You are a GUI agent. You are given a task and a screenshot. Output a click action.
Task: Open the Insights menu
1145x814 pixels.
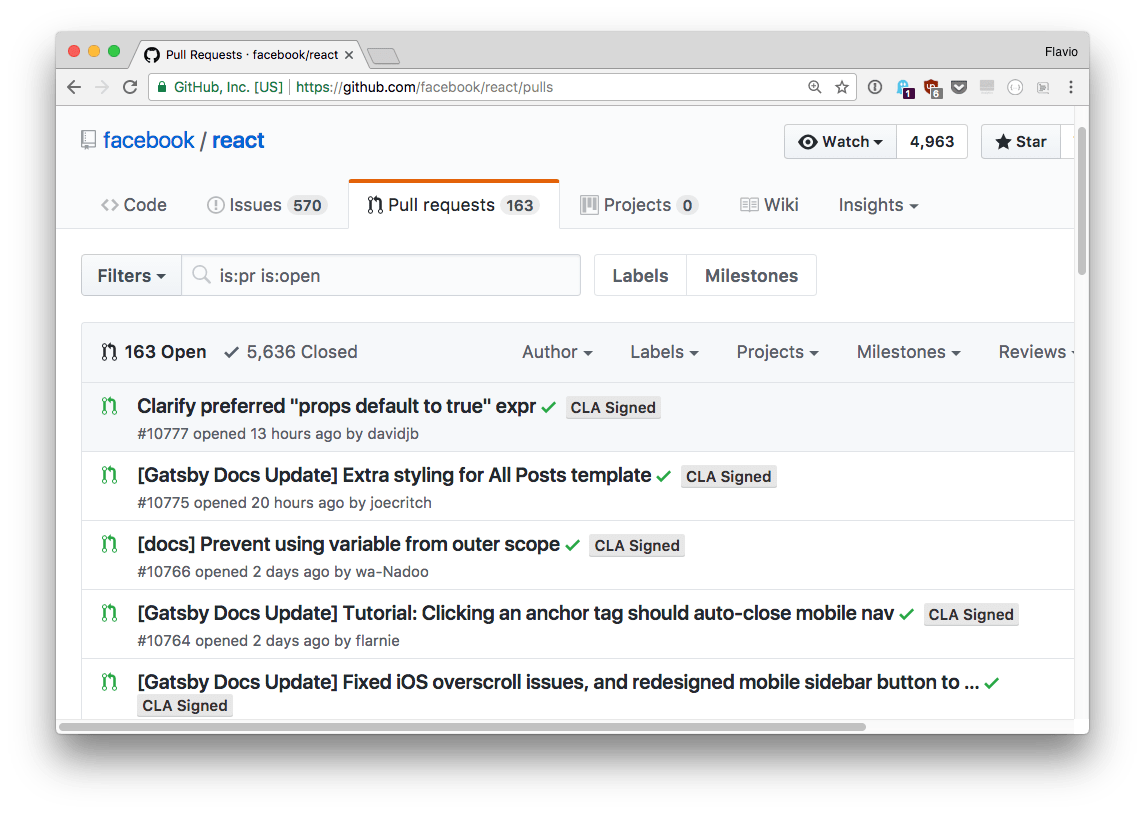(x=876, y=204)
